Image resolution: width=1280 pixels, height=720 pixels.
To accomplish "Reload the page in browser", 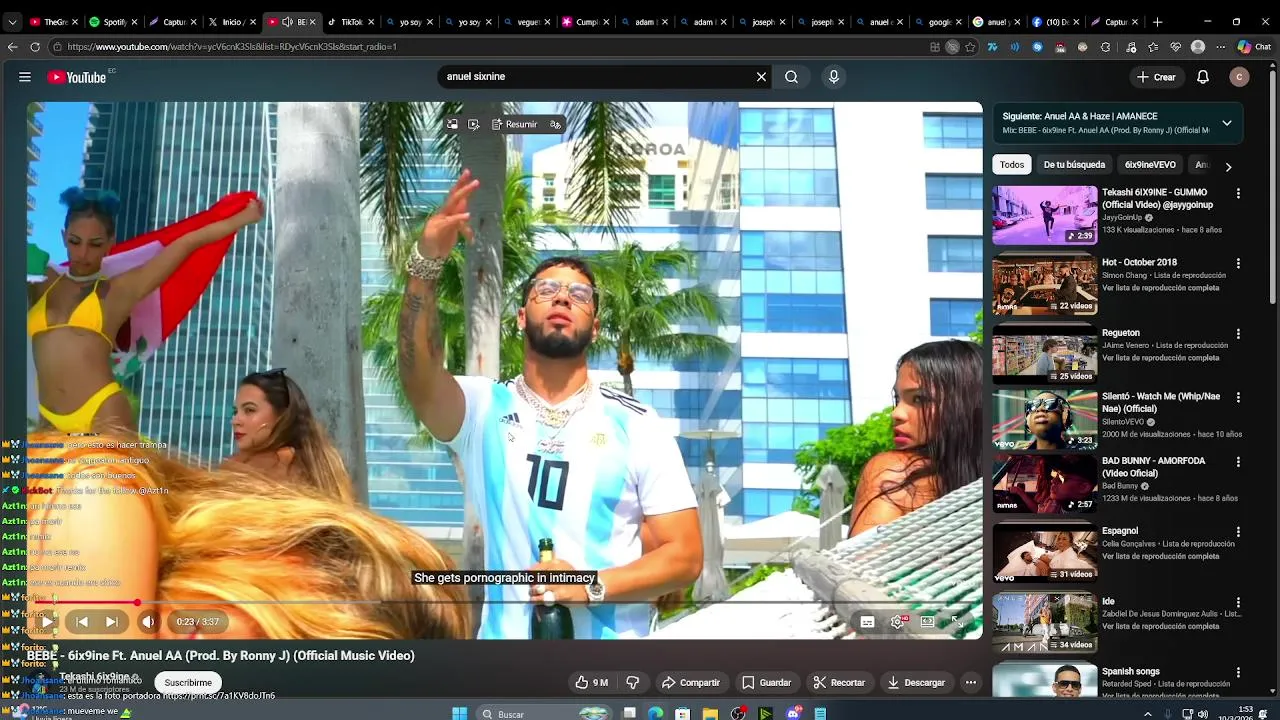I will tap(35, 47).
